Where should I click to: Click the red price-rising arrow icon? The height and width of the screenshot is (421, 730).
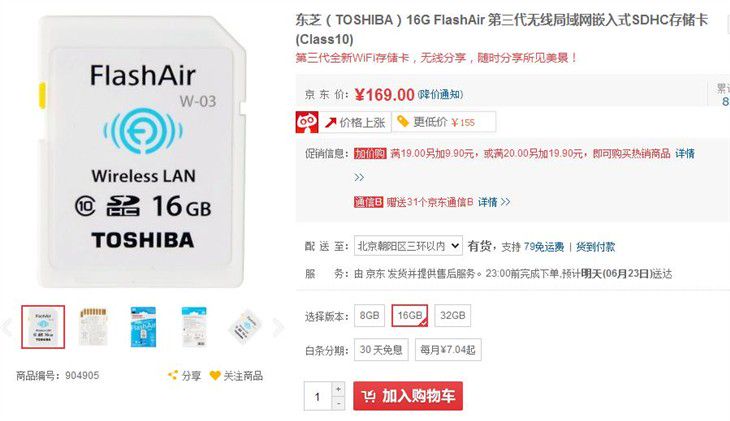click(331, 122)
